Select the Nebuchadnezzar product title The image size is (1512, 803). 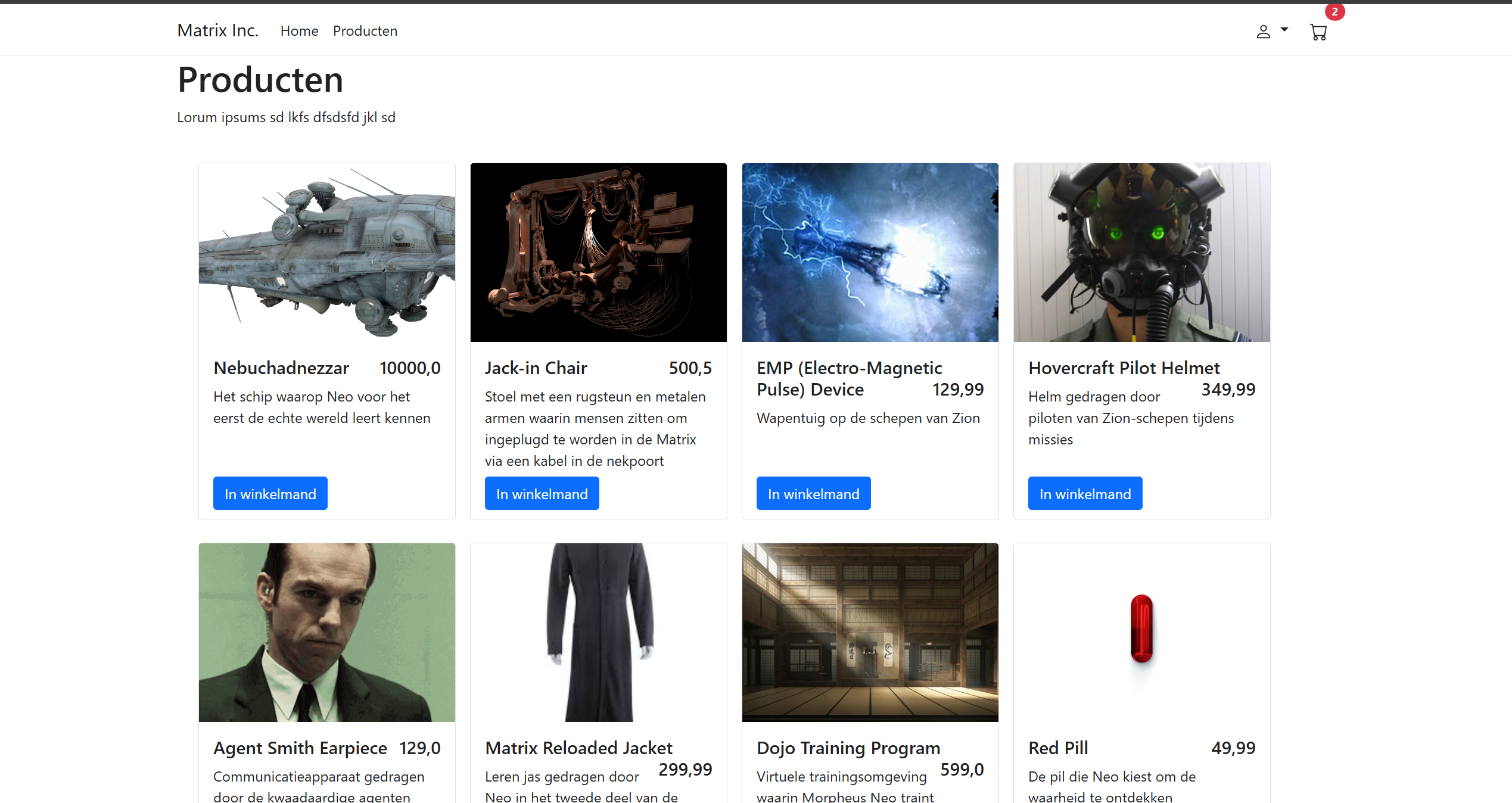click(x=281, y=368)
